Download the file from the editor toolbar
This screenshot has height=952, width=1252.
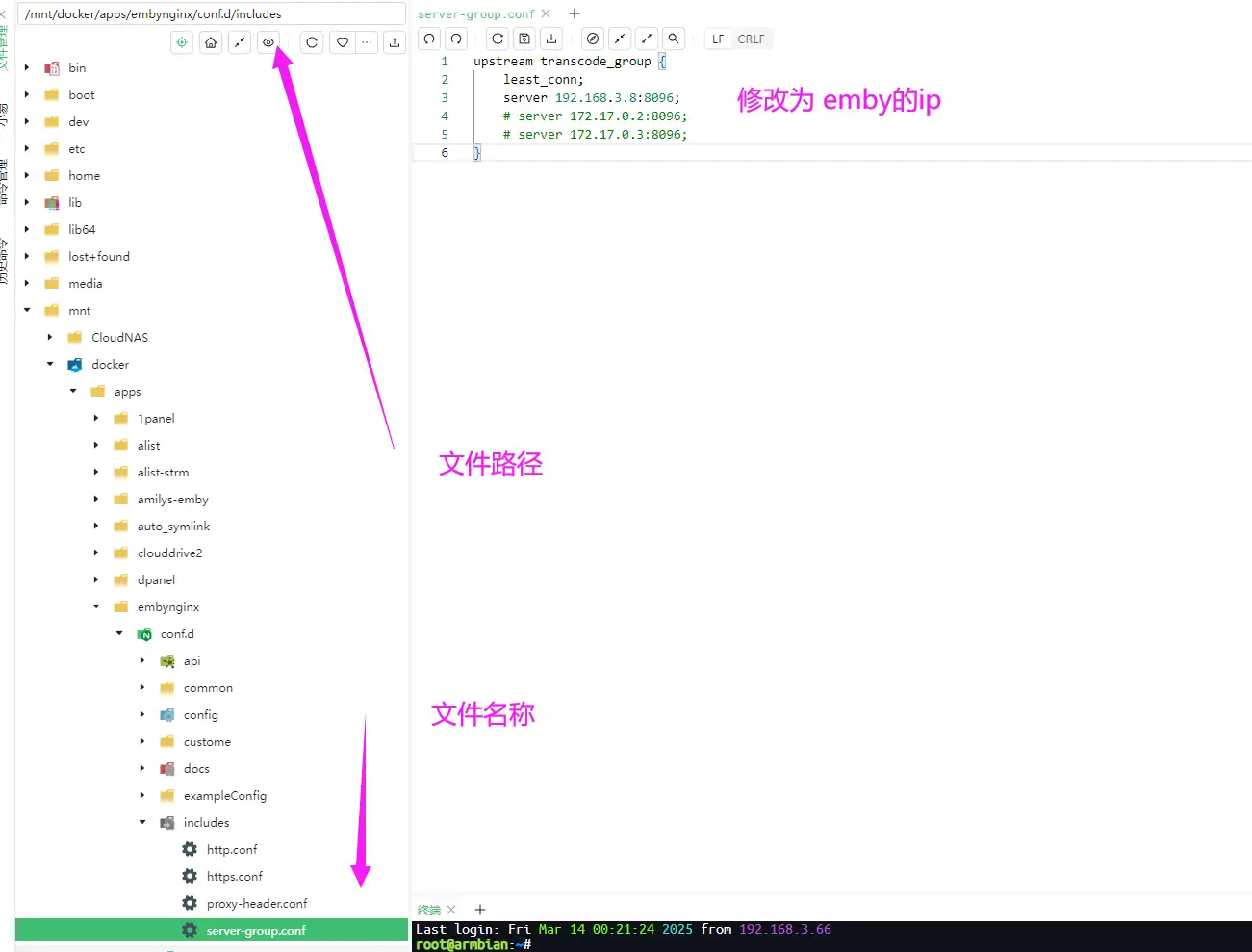tap(551, 38)
